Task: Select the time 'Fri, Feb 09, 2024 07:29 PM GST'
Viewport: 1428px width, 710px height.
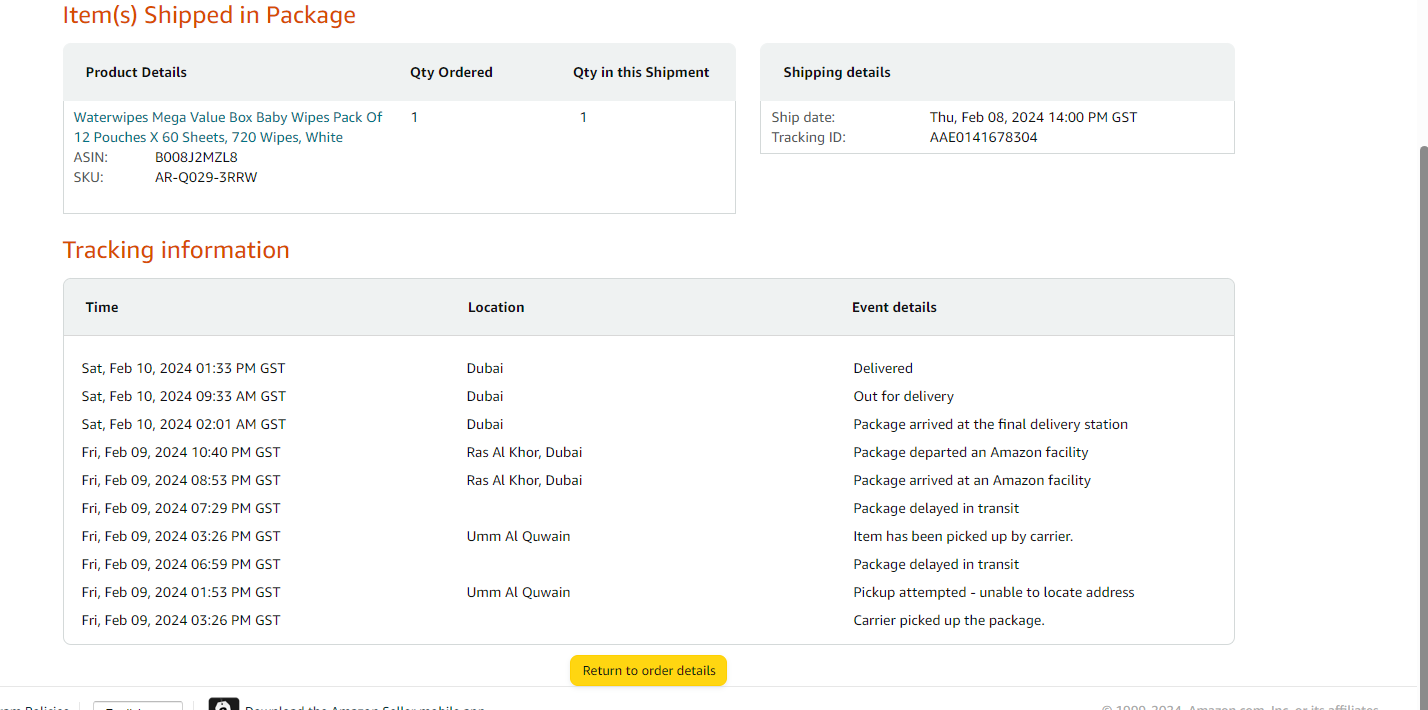Action: 181,508
